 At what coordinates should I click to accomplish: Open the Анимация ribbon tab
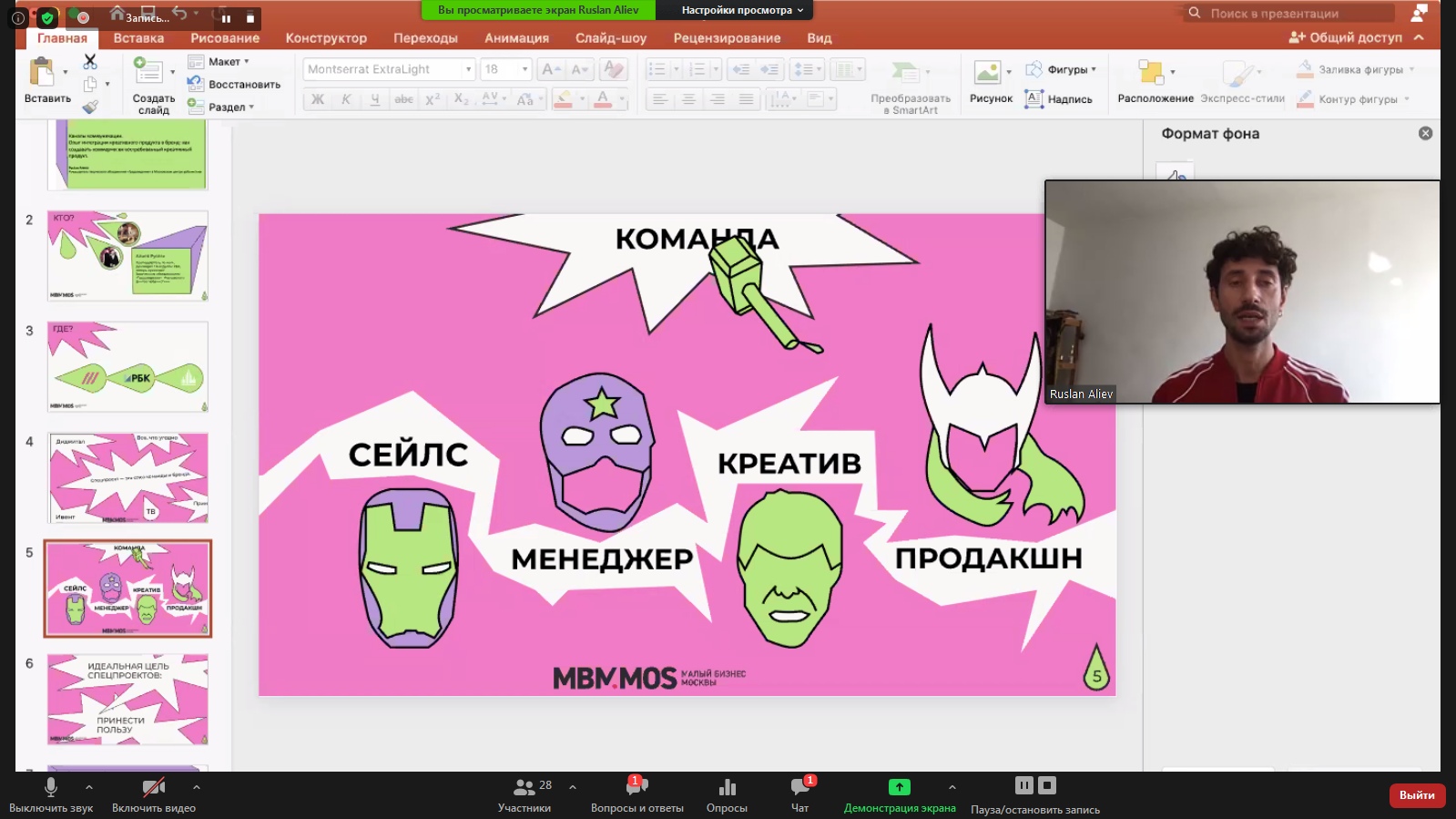click(516, 38)
